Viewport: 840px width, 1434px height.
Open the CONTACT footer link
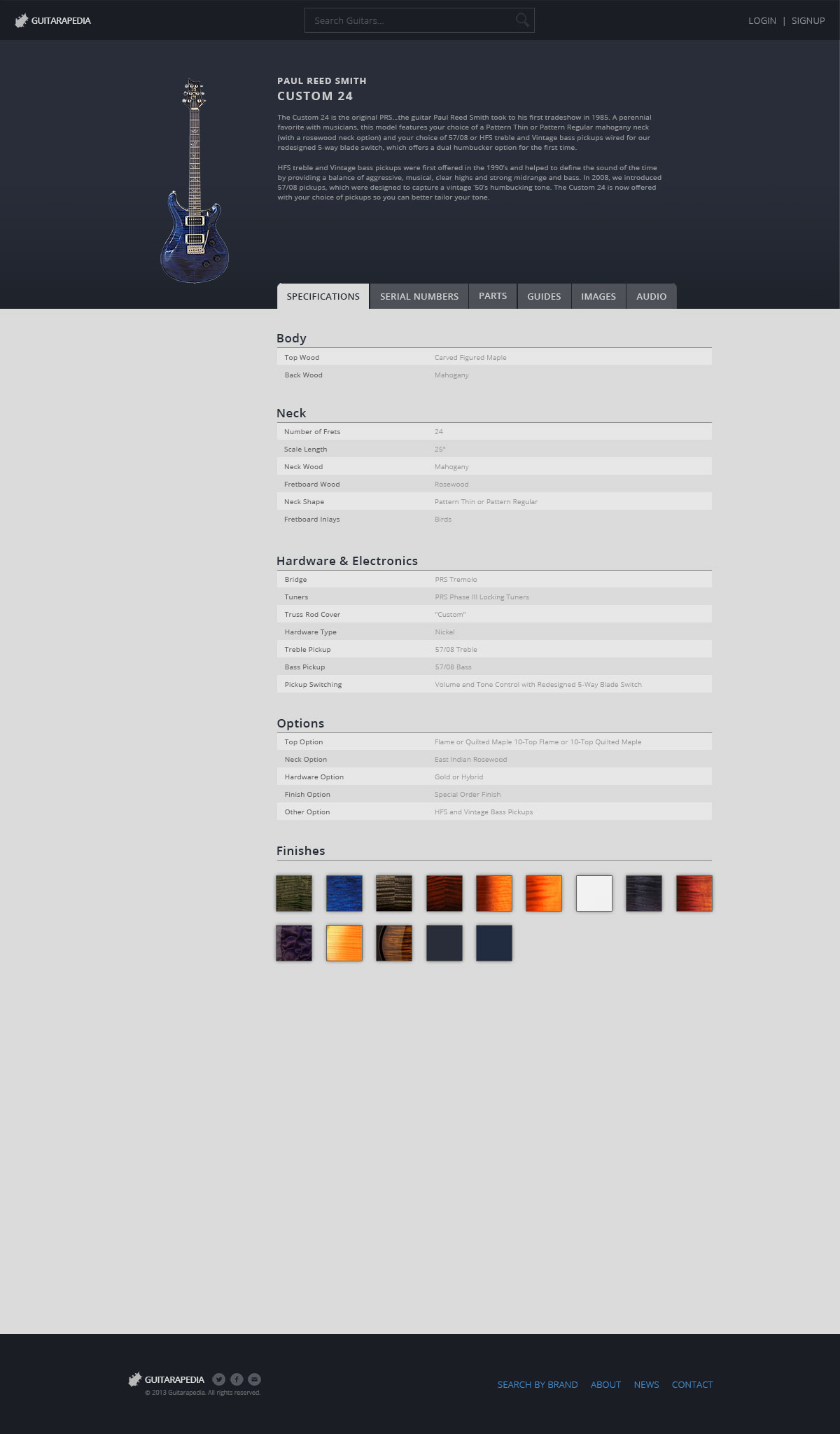coord(692,1384)
